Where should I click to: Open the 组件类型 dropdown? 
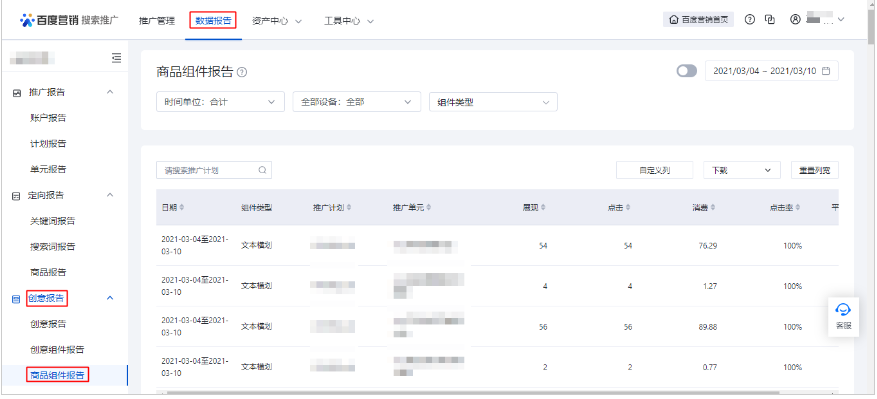(x=493, y=102)
